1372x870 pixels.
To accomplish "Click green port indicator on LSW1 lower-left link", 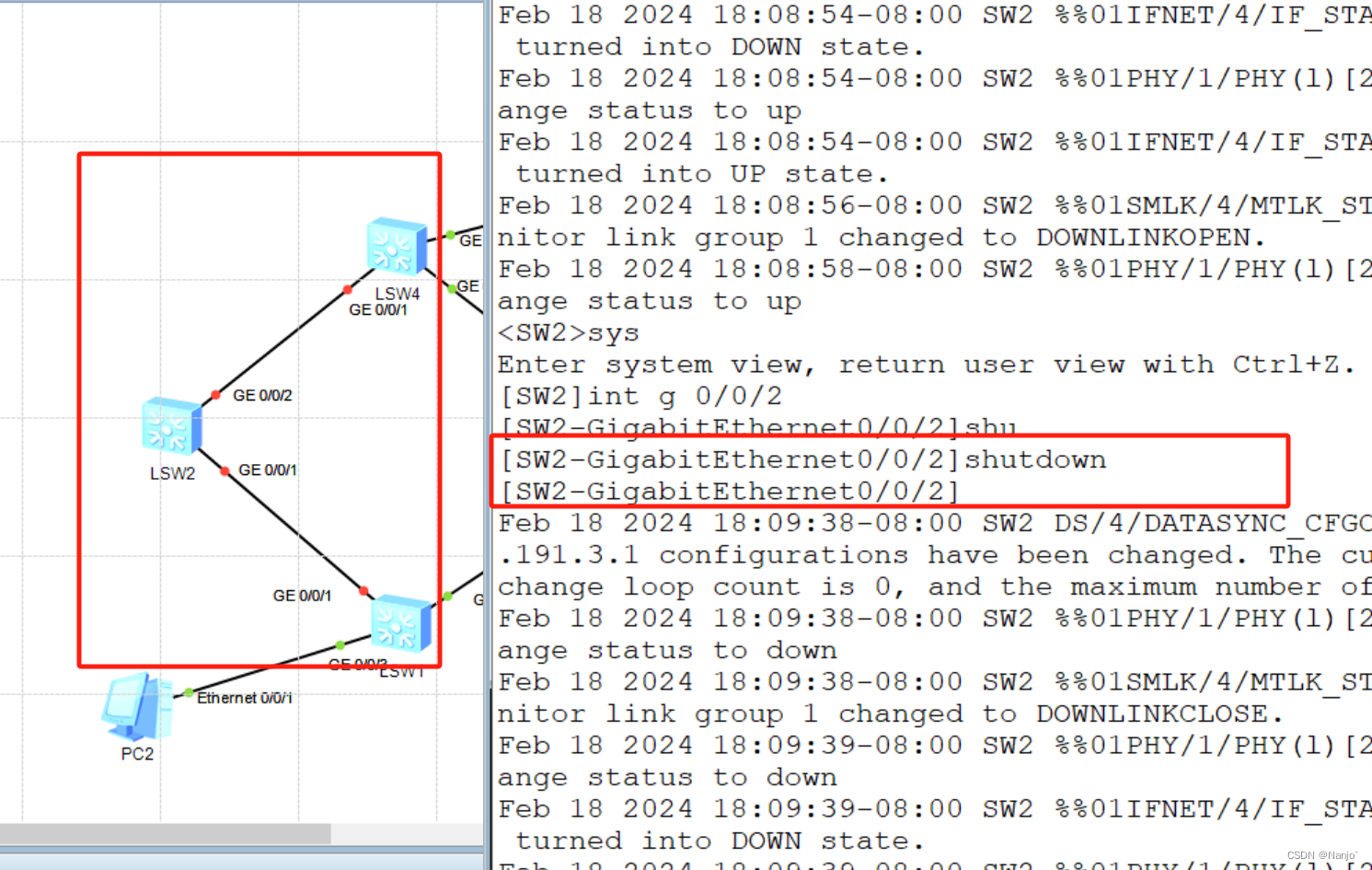I will pos(340,645).
